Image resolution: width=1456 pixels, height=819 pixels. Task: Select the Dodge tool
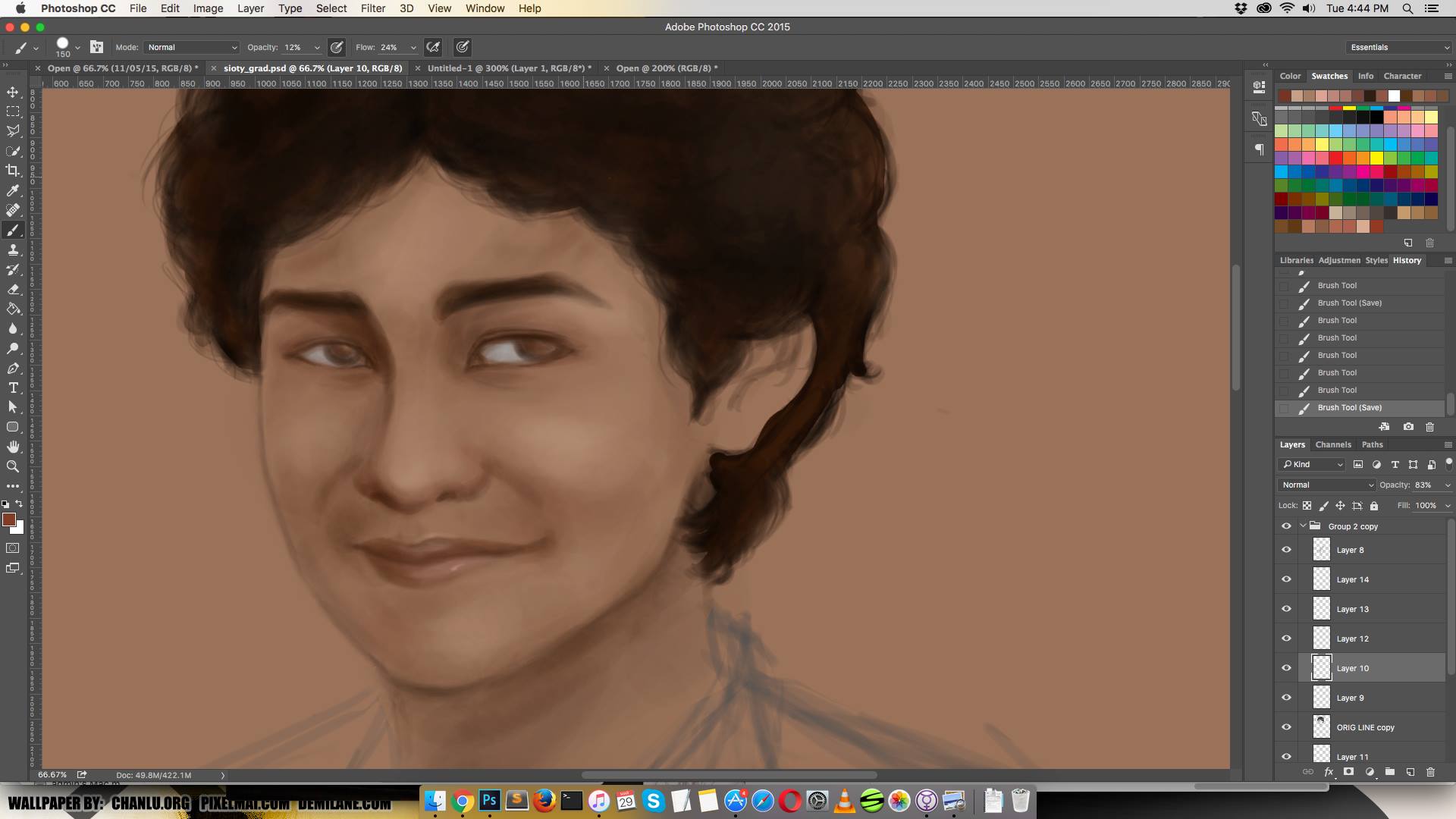[x=13, y=348]
